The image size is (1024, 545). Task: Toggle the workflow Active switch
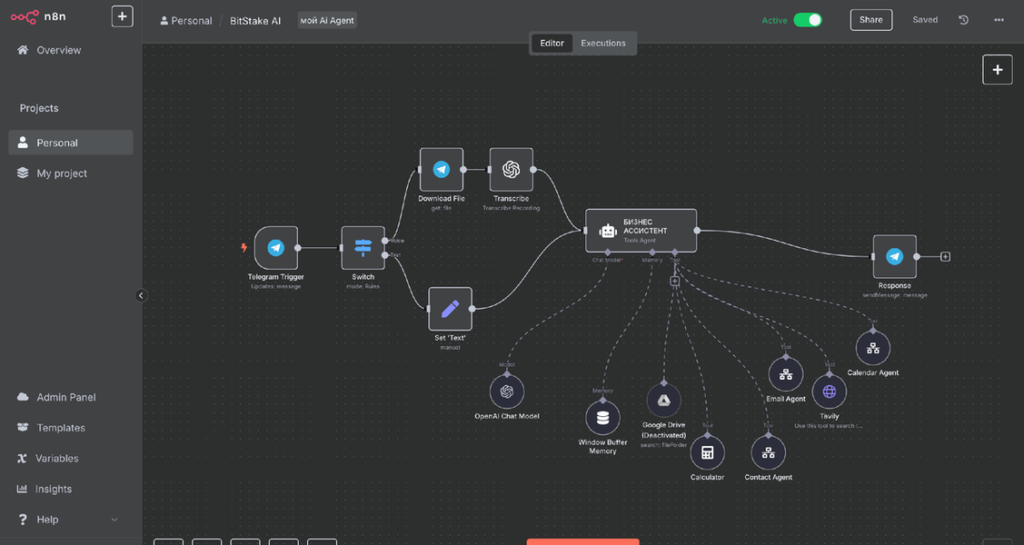point(807,20)
